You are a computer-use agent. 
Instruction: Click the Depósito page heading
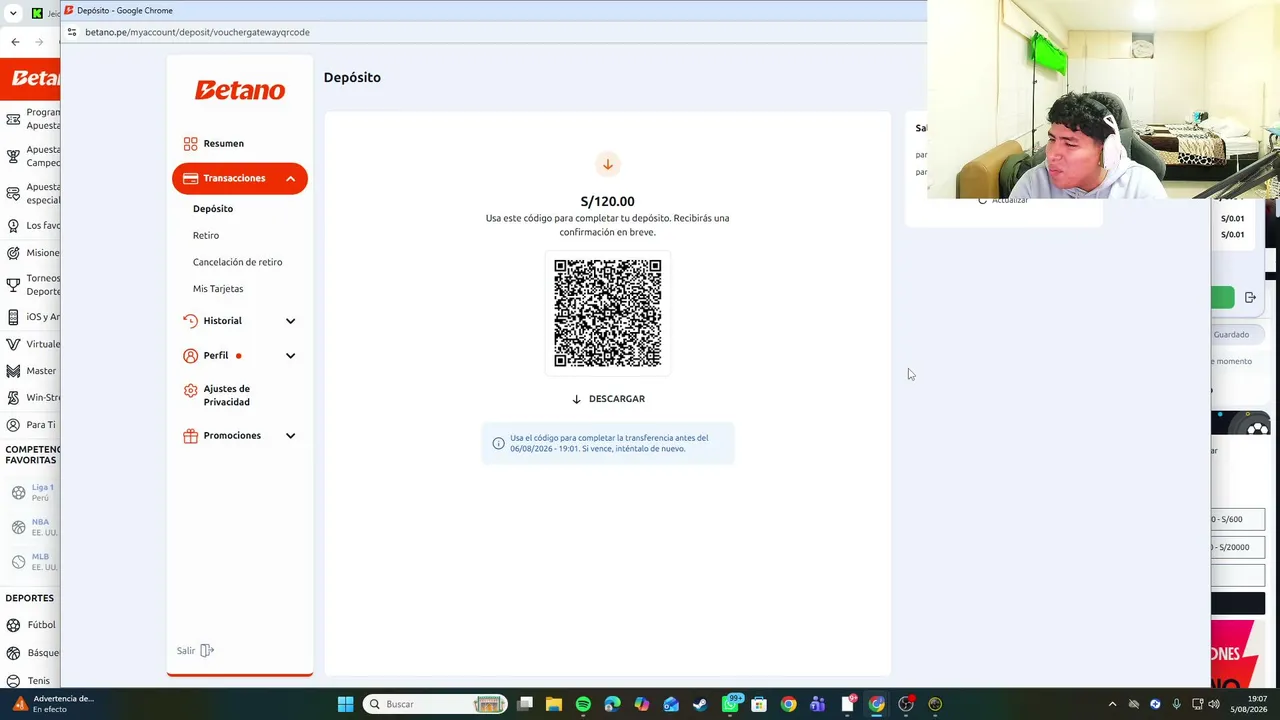[352, 78]
